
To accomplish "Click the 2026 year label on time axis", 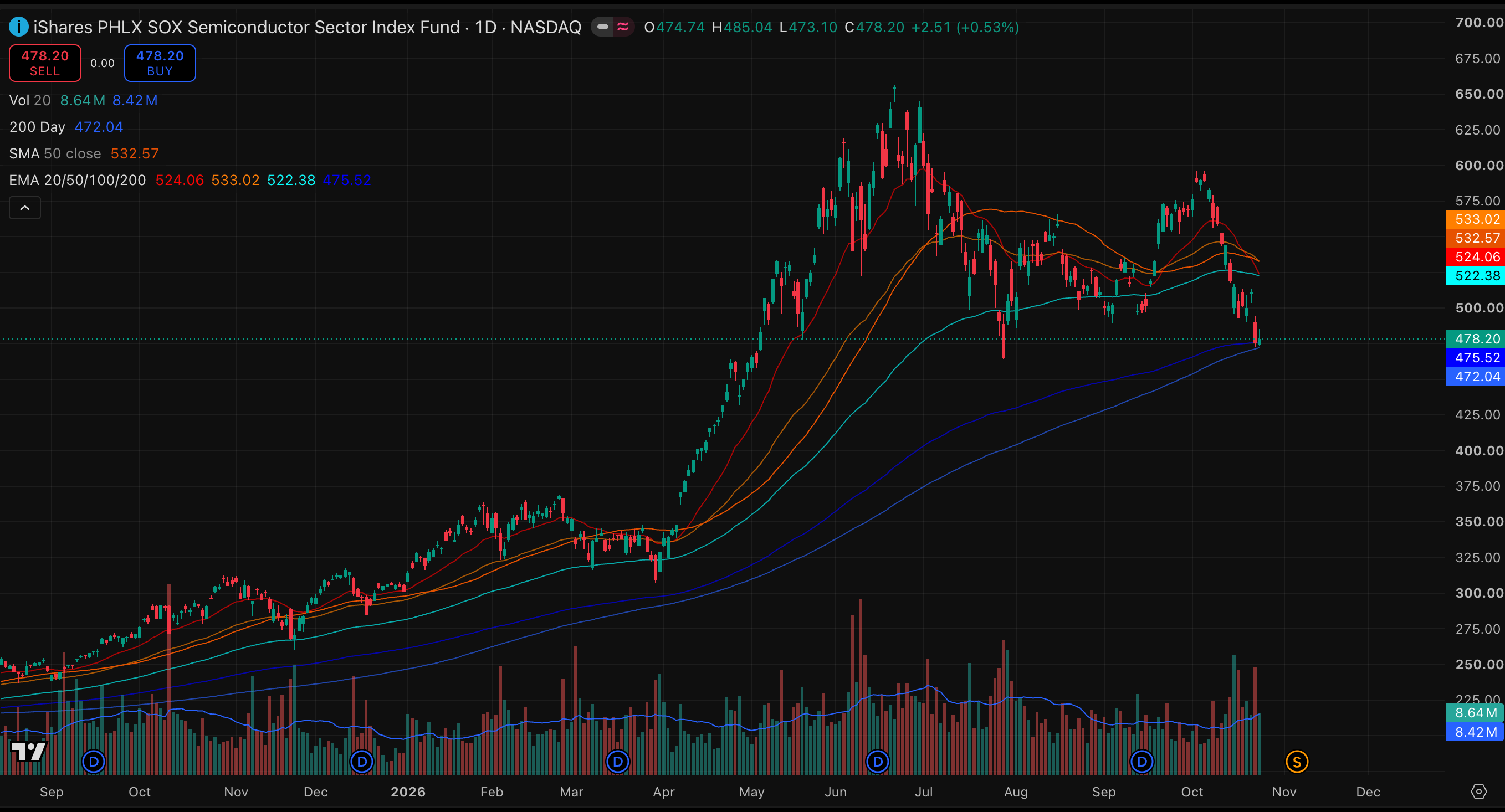I will (x=408, y=792).
